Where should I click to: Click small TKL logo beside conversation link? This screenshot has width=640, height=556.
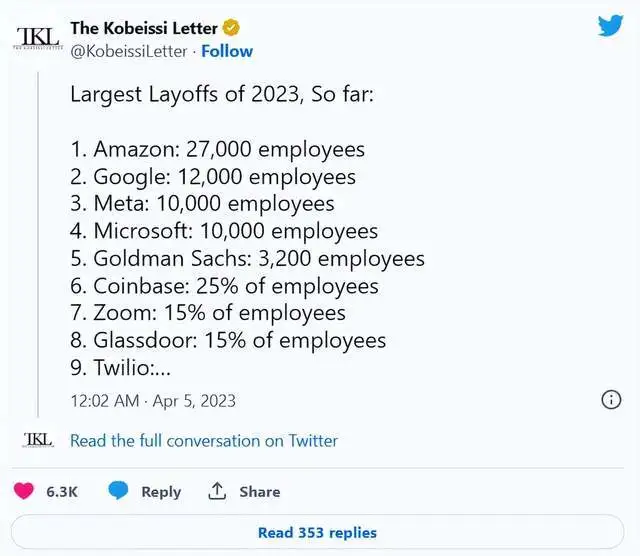click(38, 439)
